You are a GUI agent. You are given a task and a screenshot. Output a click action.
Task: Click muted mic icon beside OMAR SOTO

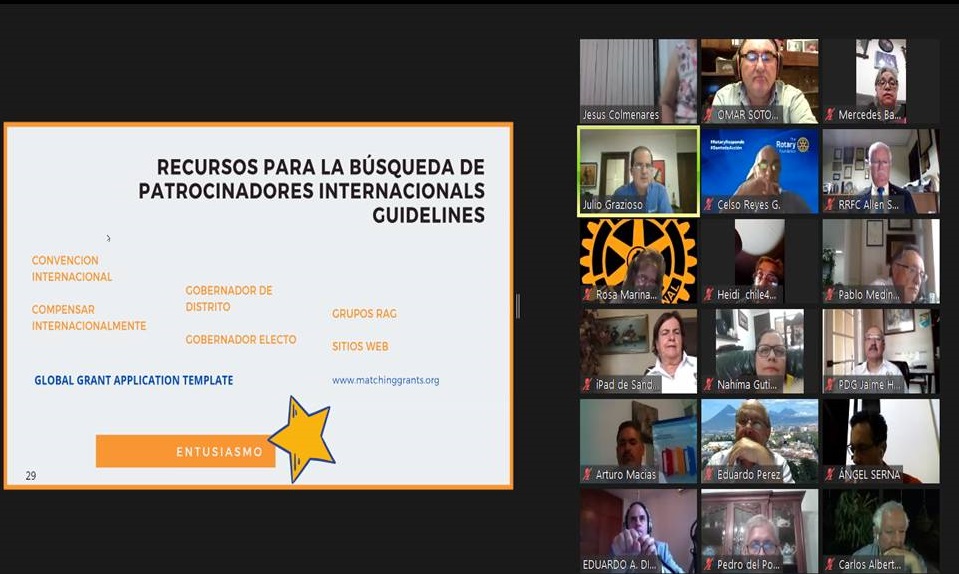[x=709, y=115]
